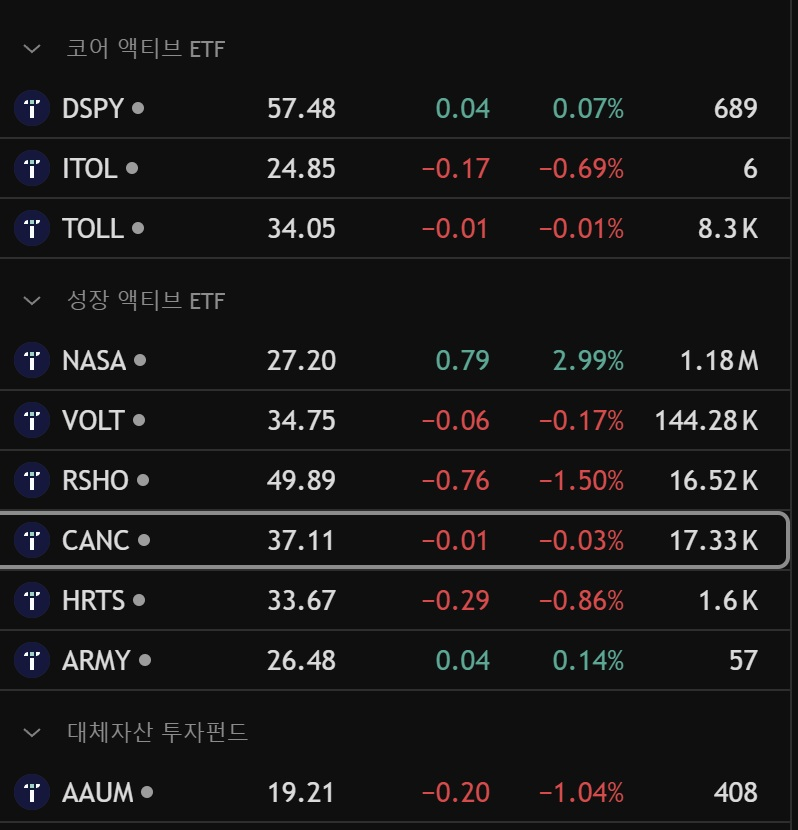Collapse the 대체자산 투자펀드 section
This screenshot has height=830, width=798.
32,733
